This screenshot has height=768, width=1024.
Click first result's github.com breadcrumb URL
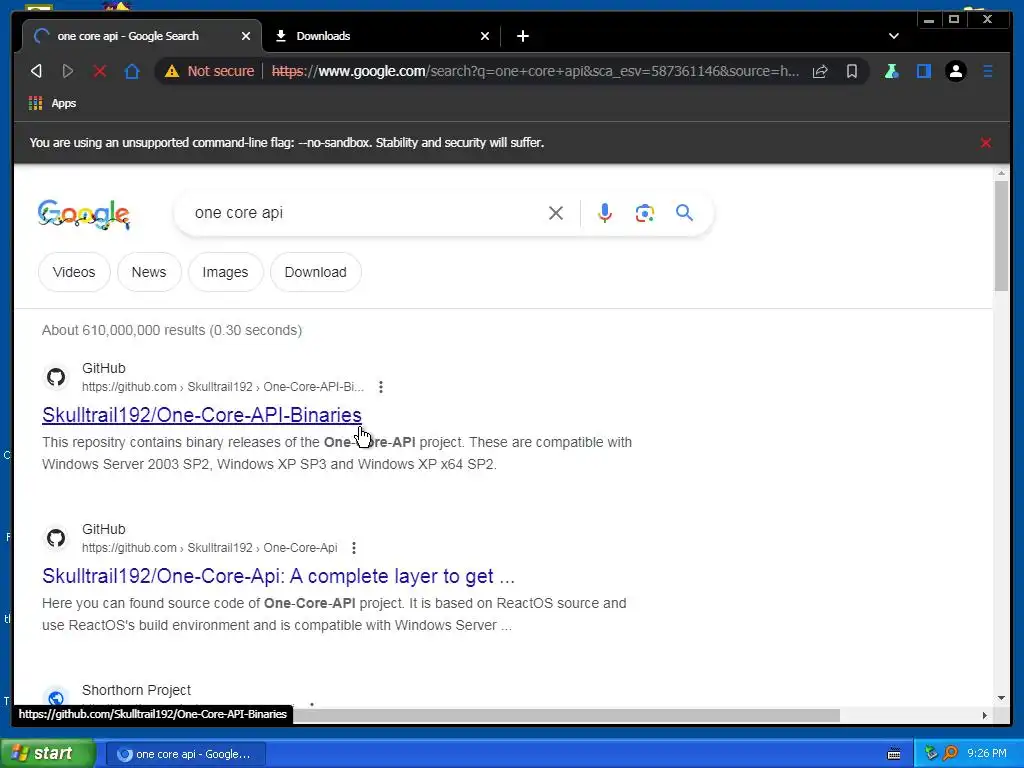(223, 387)
